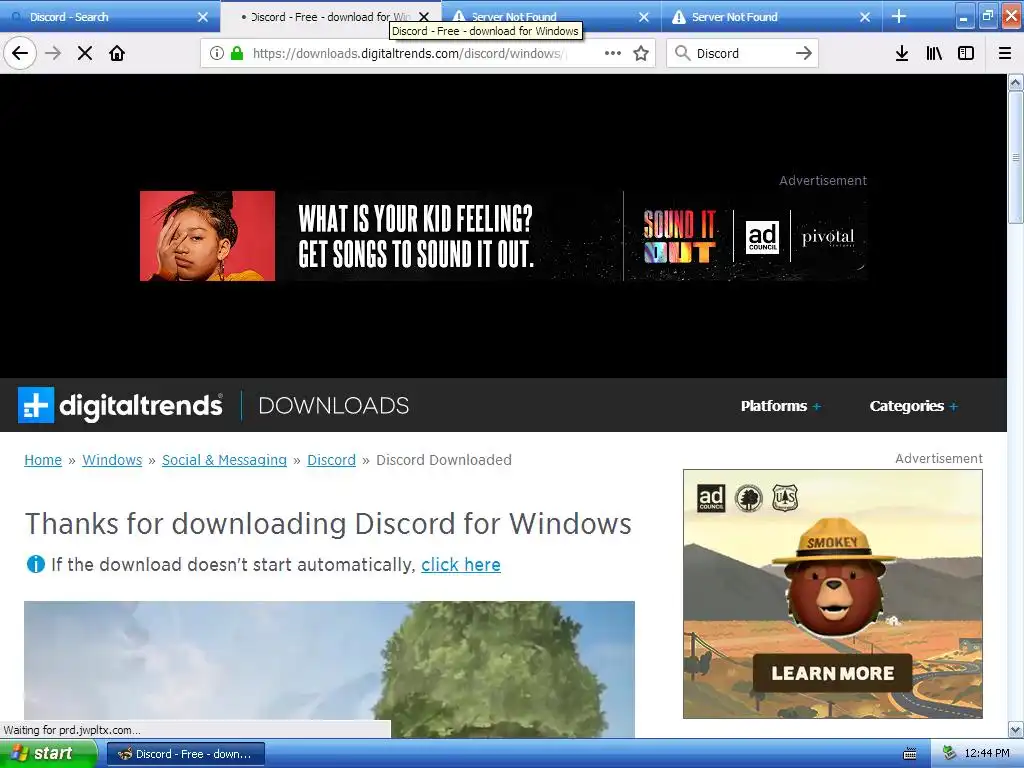Close the Discord - Search tab

click(x=203, y=17)
